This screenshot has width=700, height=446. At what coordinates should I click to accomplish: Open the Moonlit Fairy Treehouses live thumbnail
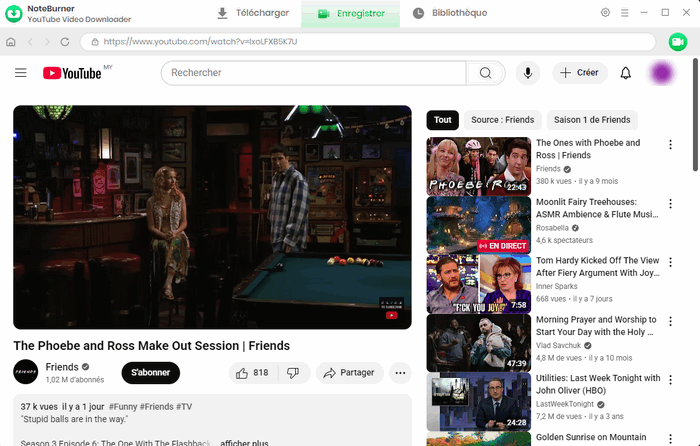coord(479,225)
